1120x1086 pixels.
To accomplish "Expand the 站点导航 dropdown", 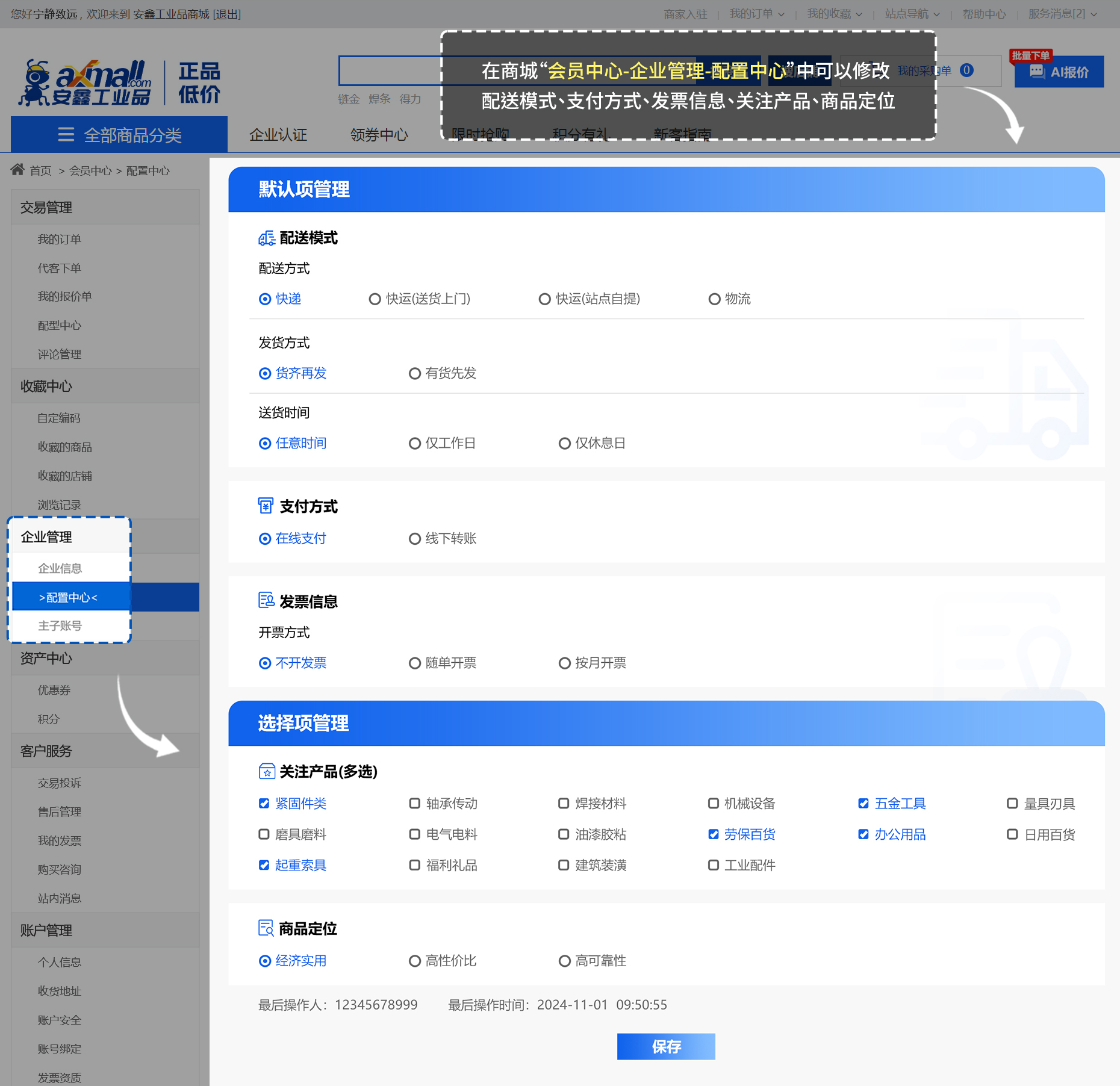I will coord(912,14).
